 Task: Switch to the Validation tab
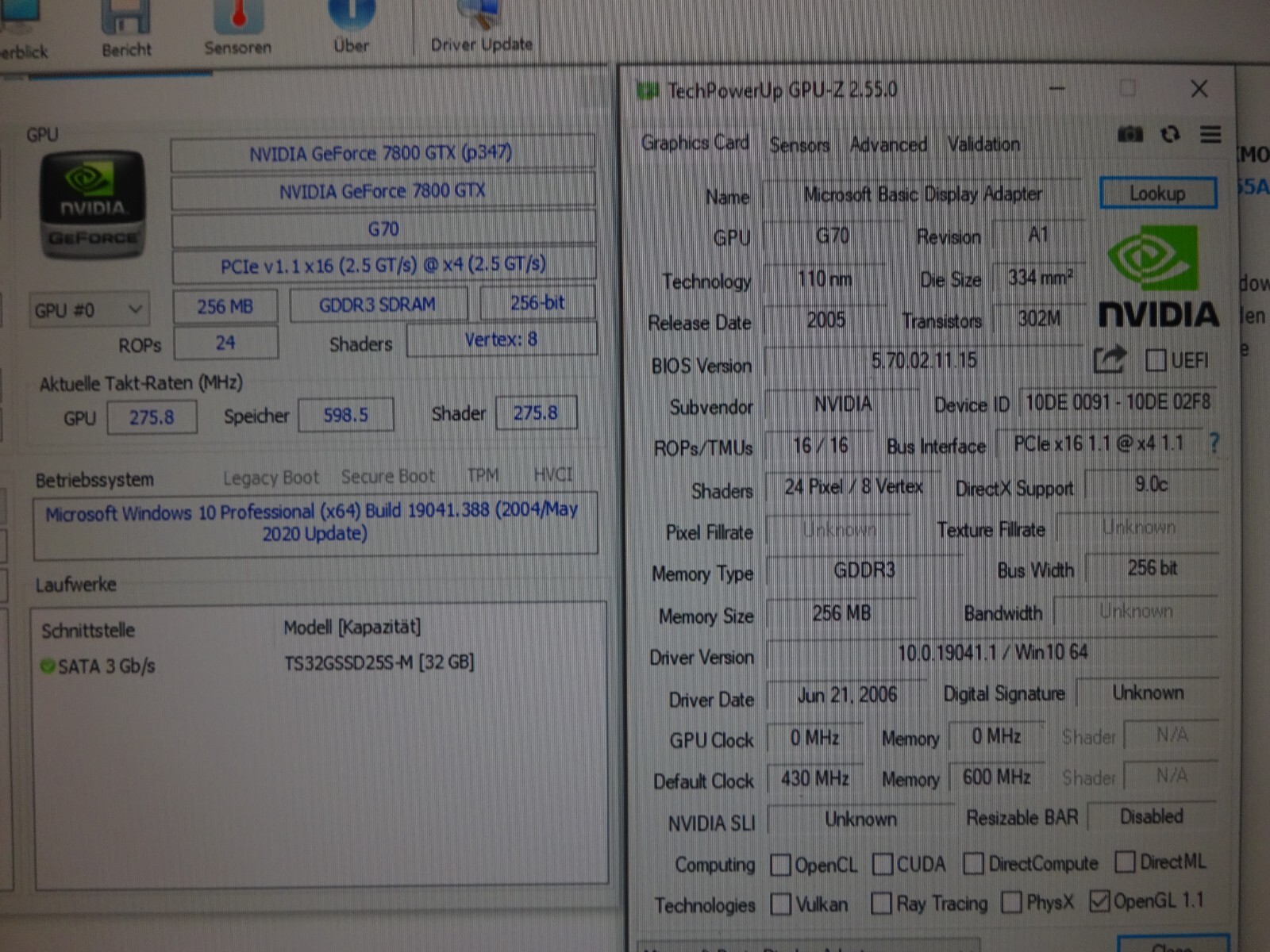coord(983,144)
